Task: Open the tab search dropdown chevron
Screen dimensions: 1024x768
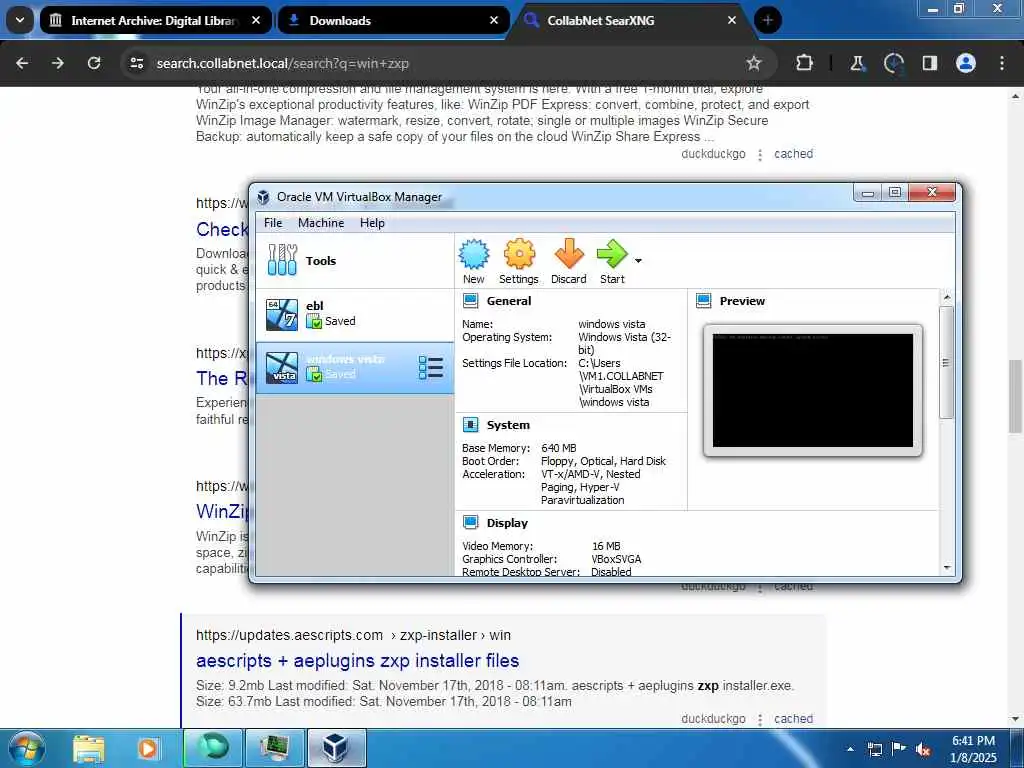Action: point(20,20)
